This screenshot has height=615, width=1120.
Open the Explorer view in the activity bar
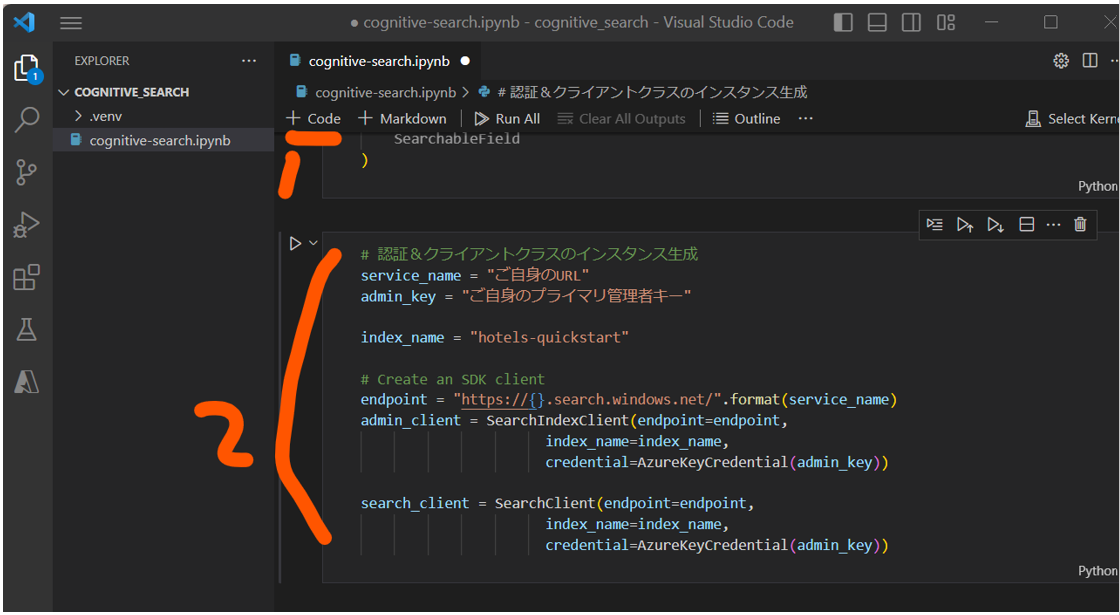27,69
